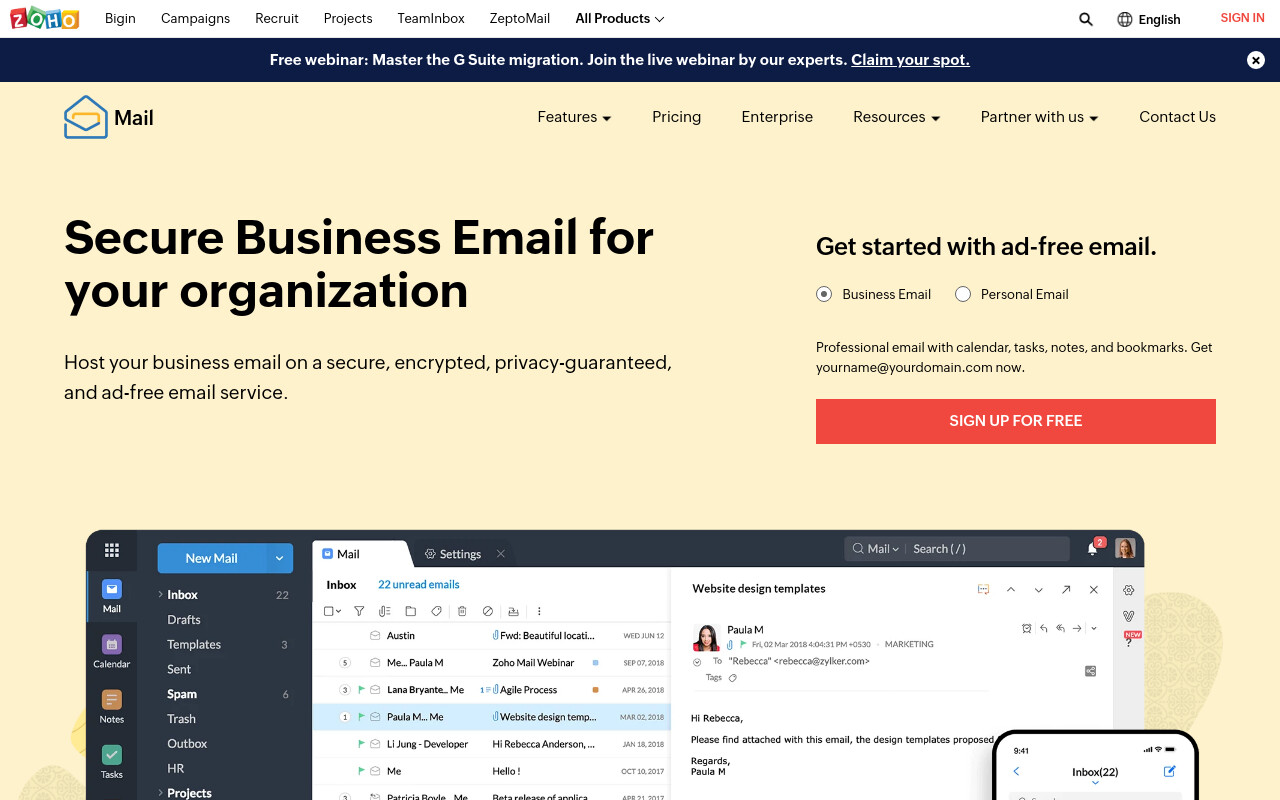Click the tag icon in mail toolbar
Image resolution: width=1280 pixels, height=800 pixels.
pyautogui.click(x=436, y=611)
